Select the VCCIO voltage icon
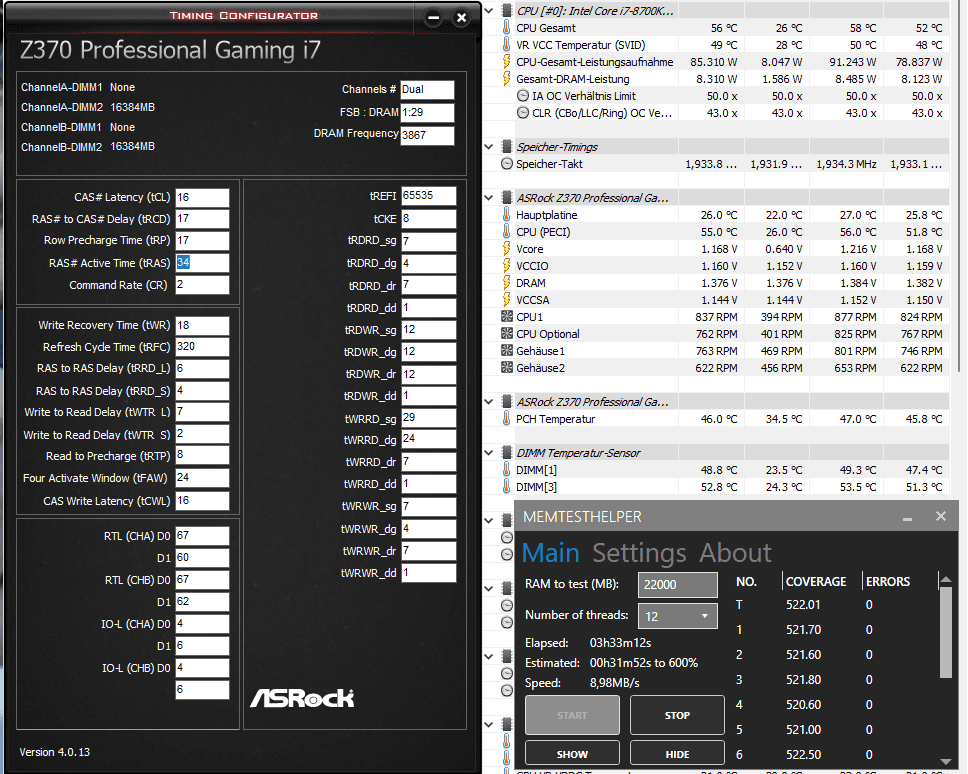Image resolution: width=968 pixels, height=774 pixels. click(x=506, y=266)
